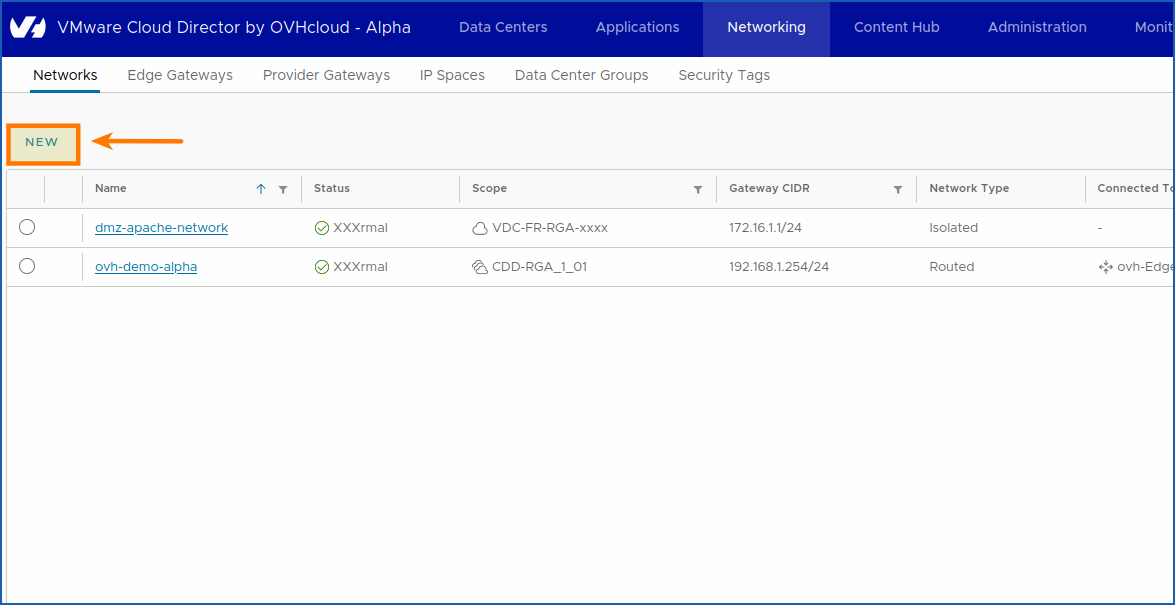The width and height of the screenshot is (1175, 605).
Task: Click the green status icon beside dmz-apache-network
Action: [x=321, y=227]
